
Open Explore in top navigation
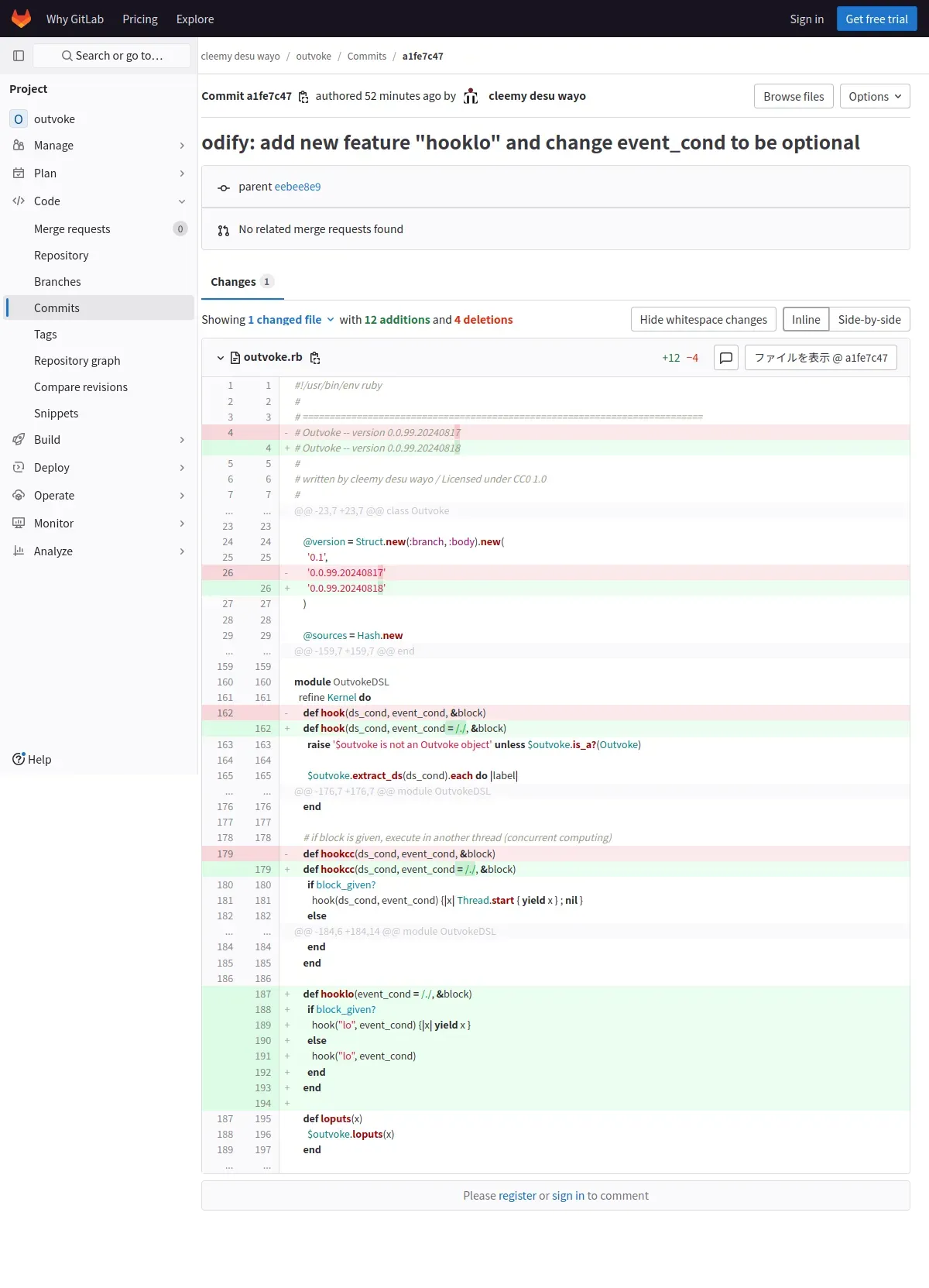[x=195, y=19]
